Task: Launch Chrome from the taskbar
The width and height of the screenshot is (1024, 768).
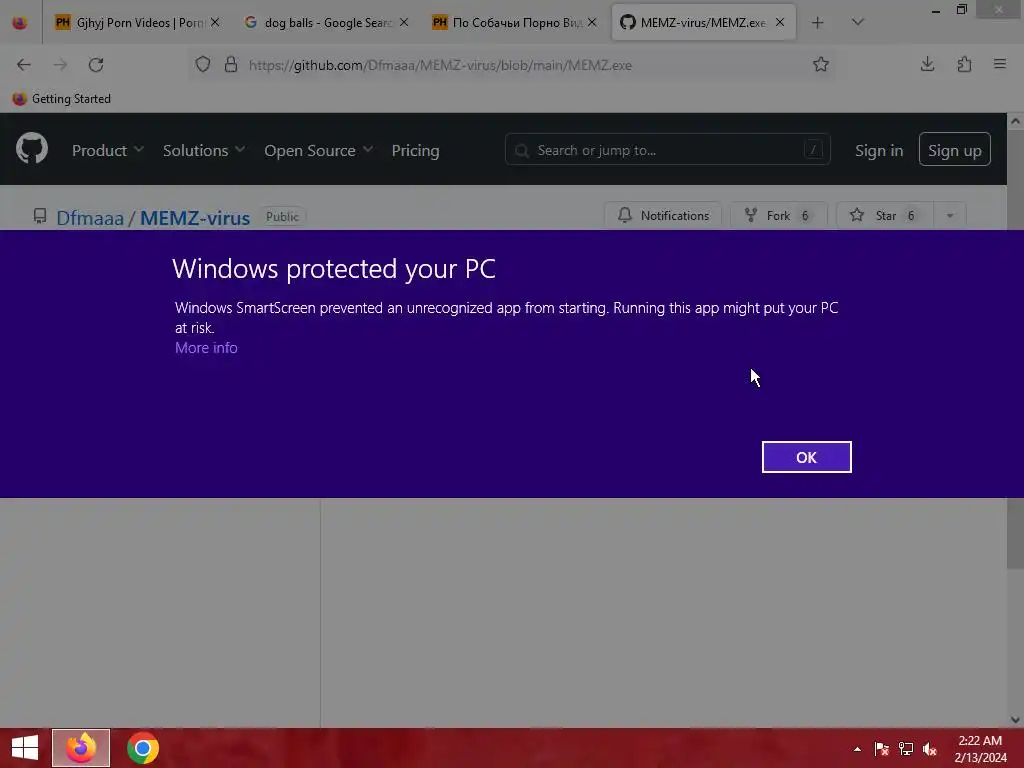Action: (x=143, y=748)
